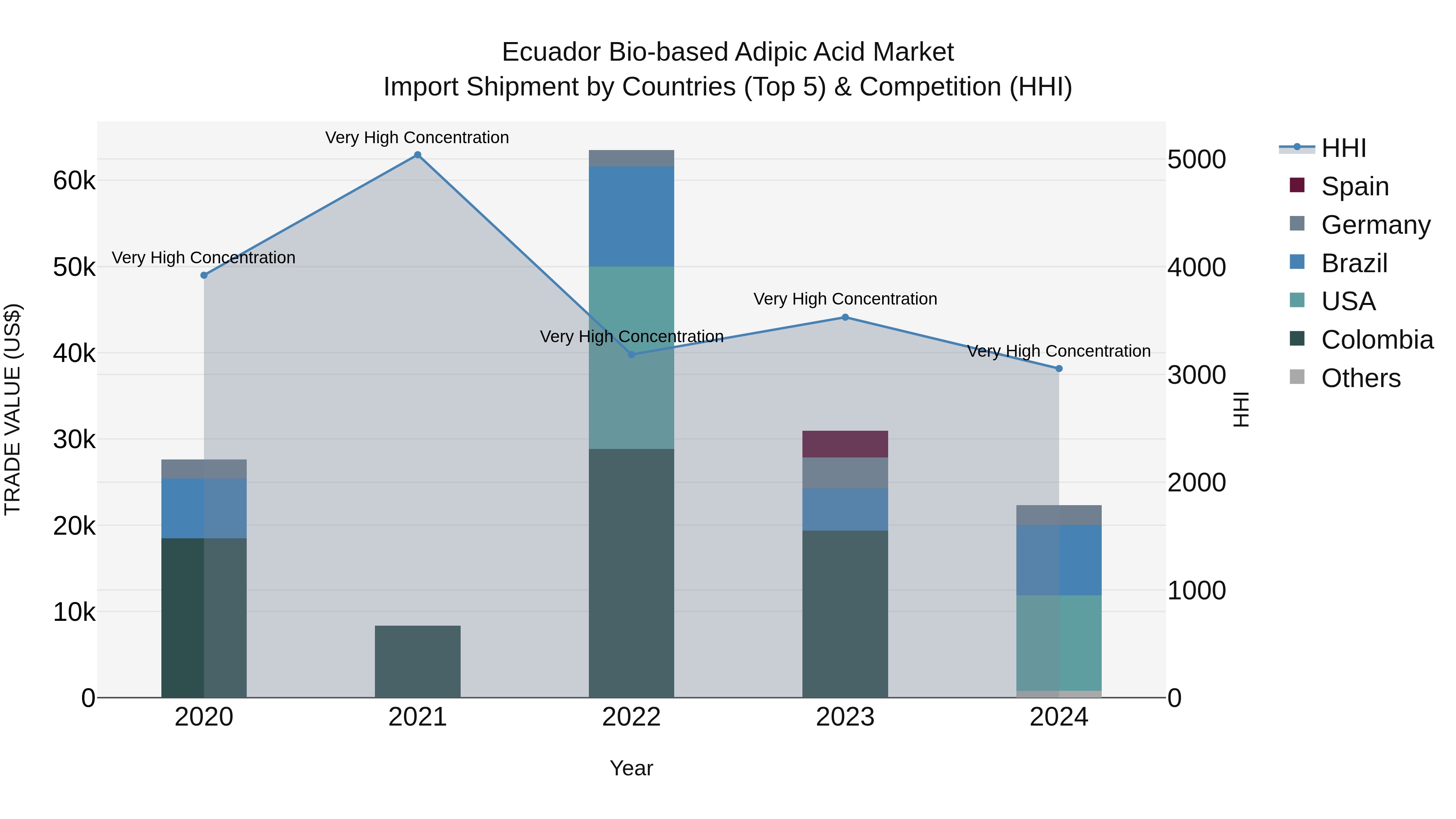Click the '30k' left axis tick label
This screenshot has height=819, width=1456.
point(74,439)
